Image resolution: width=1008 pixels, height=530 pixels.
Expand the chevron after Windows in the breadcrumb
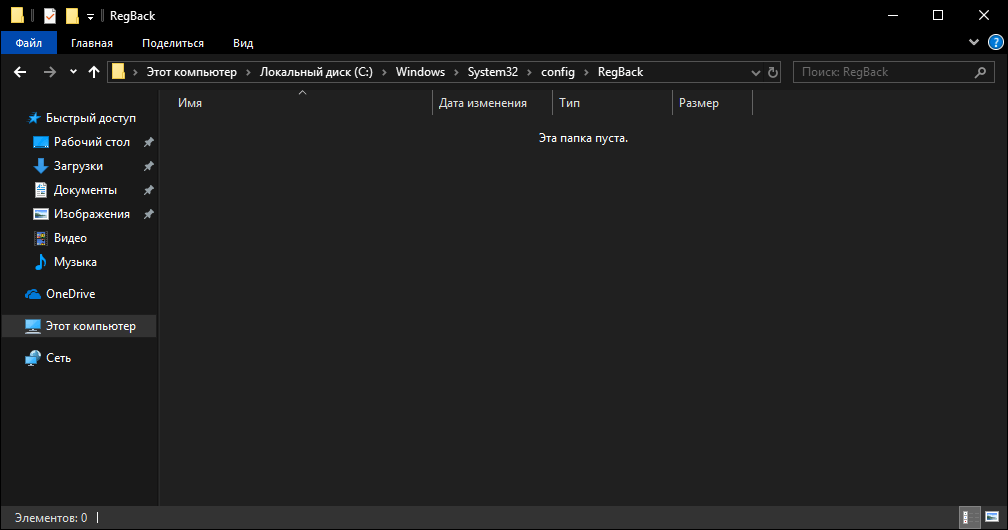point(456,72)
